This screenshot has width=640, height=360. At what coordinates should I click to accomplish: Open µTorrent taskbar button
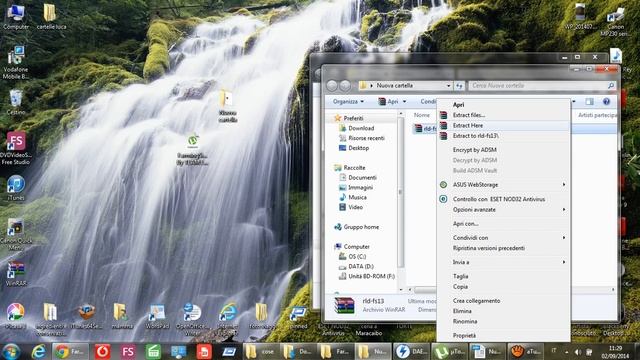click(449, 351)
